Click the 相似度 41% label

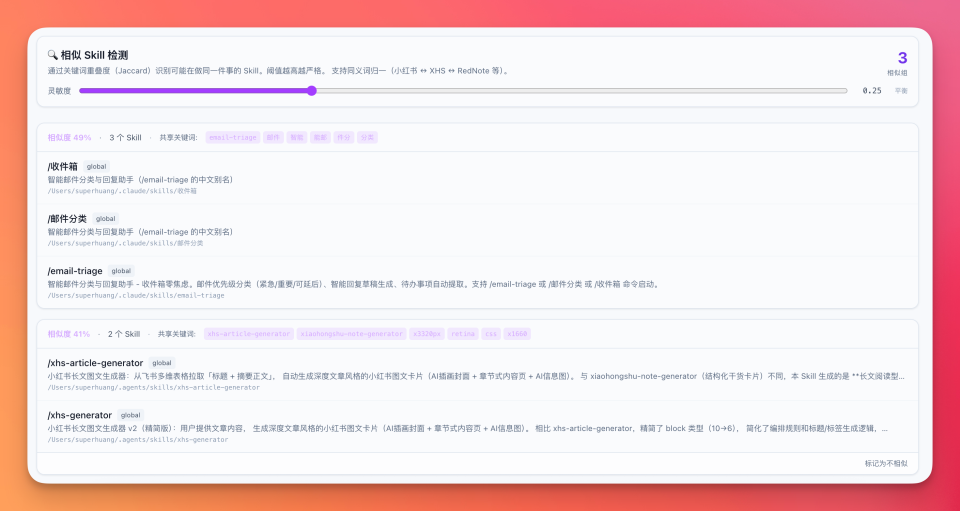(69, 334)
